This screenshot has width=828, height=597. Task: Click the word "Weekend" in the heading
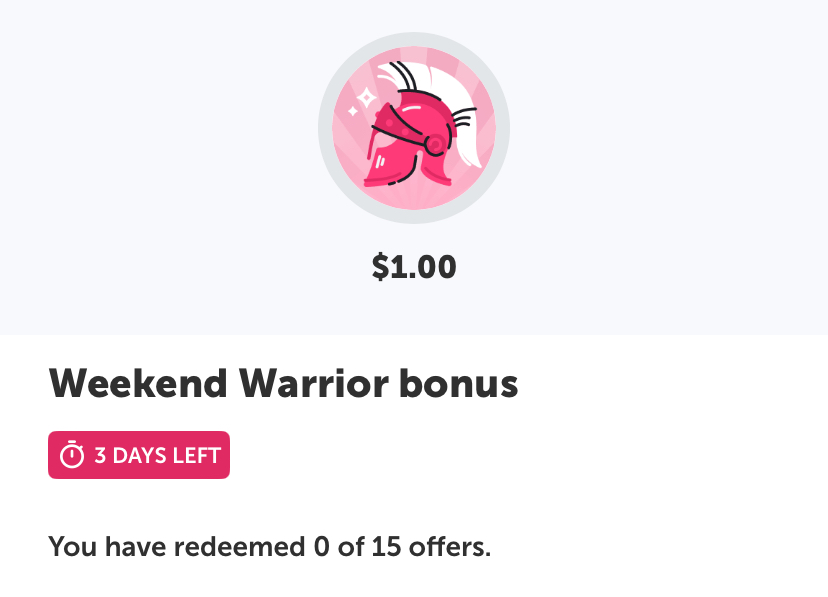[138, 384]
